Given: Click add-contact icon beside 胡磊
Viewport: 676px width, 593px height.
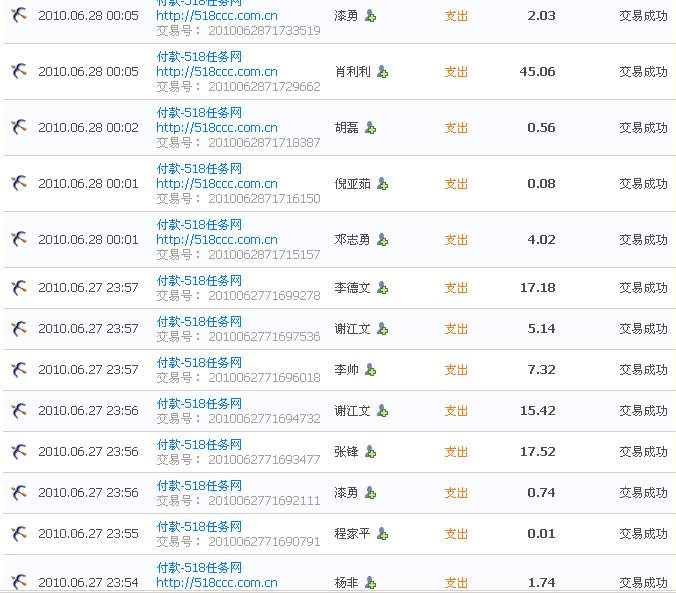Looking at the screenshot, I should coord(370,128).
